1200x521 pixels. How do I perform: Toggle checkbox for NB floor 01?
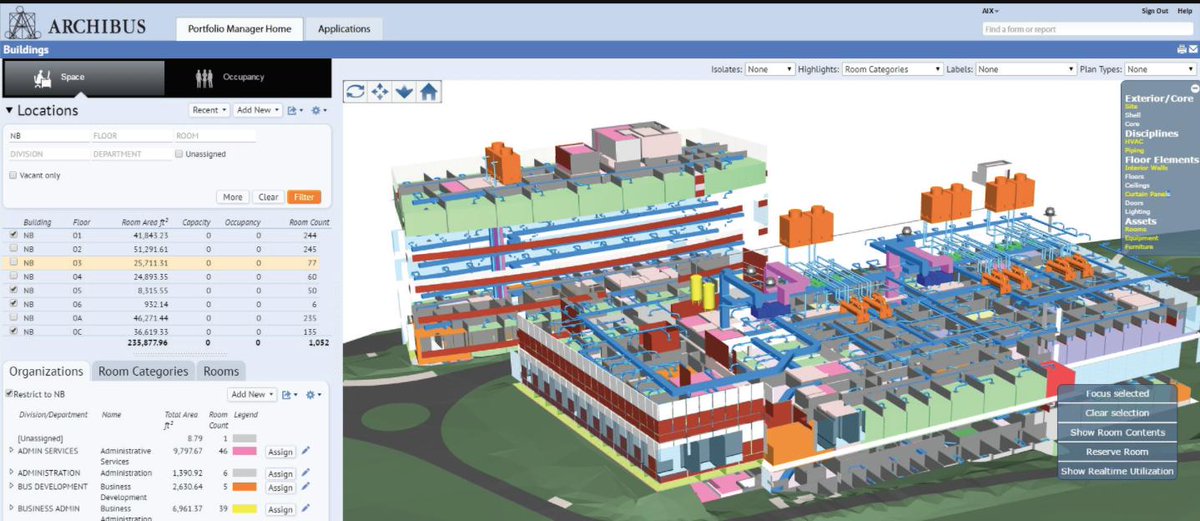13,235
